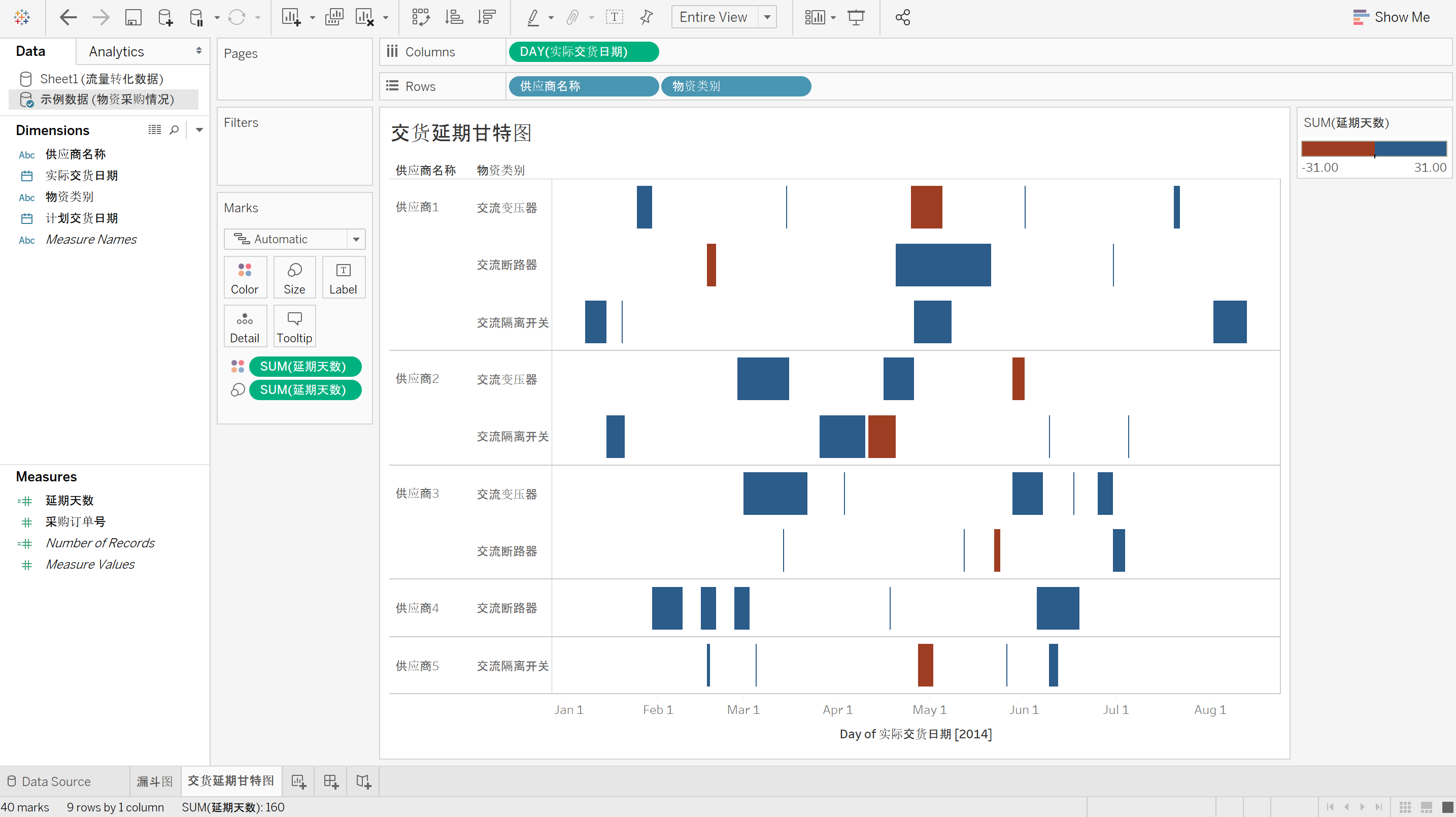Switch to the Analytics tab
Viewport: 1456px width, 817px height.
tap(116, 51)
